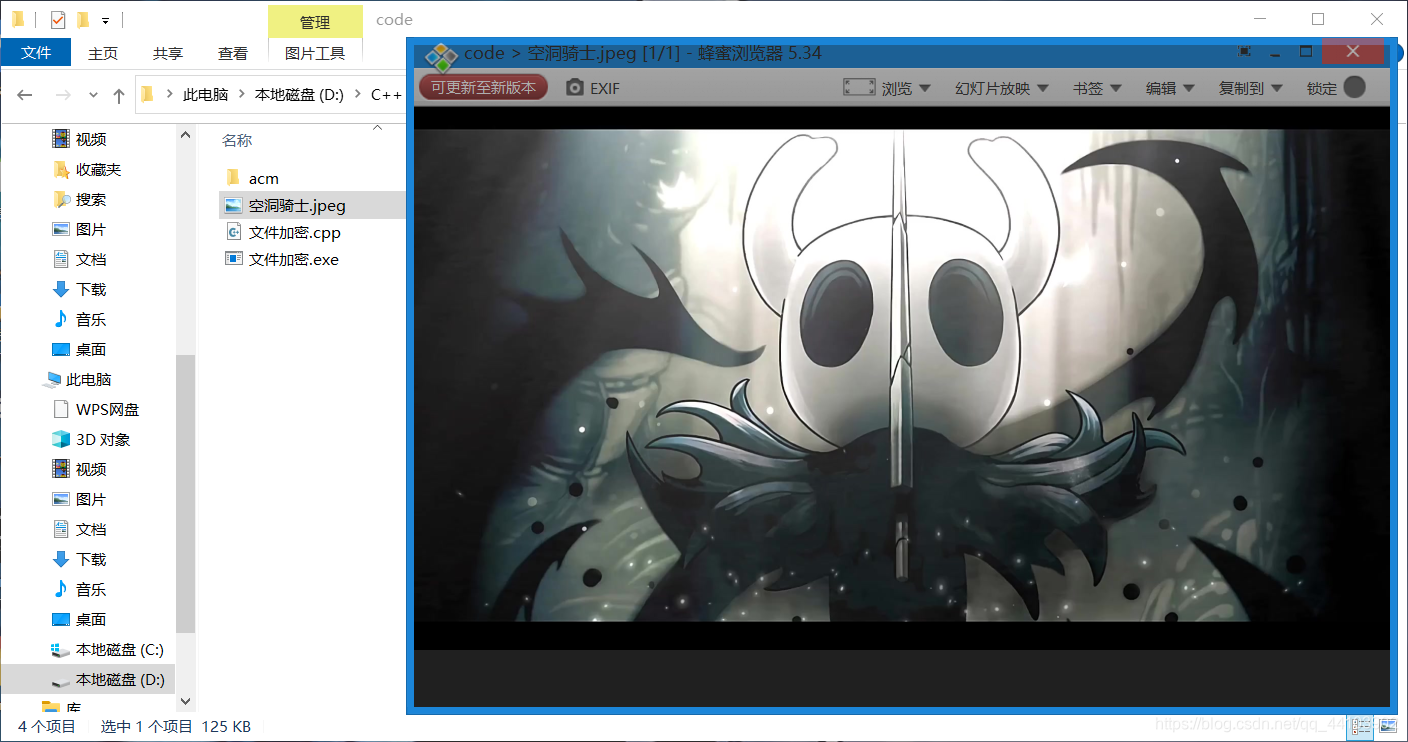1408x742 pixels.
Task: Open the 复制到 dropdown
Action: point(1250,88)
